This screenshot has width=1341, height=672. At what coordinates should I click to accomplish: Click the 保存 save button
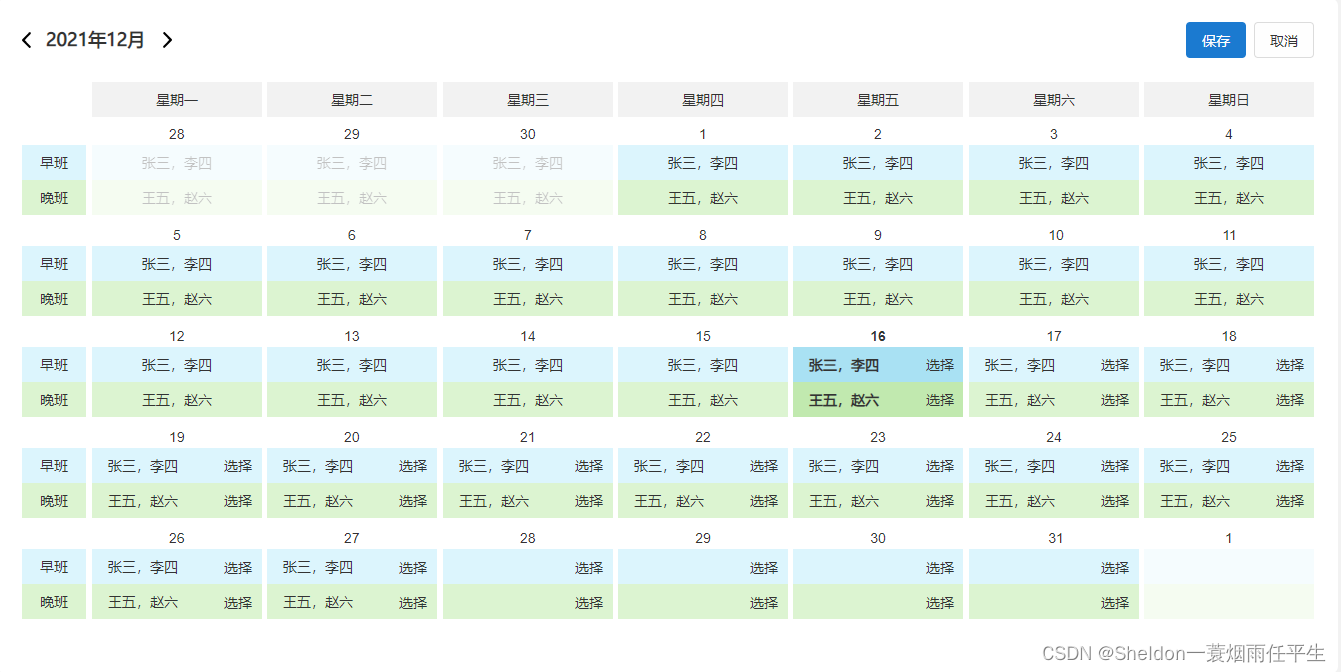tap(1216, 40)
